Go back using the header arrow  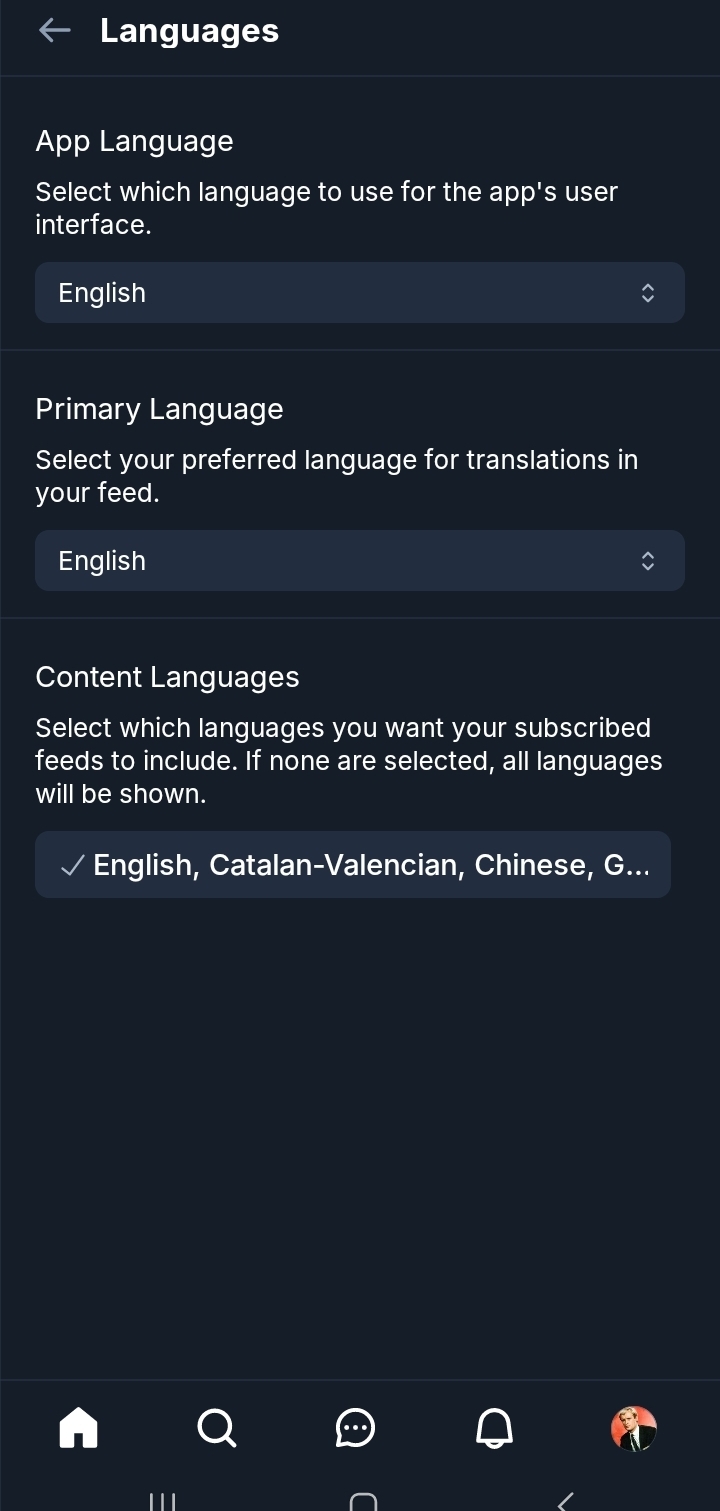54,31
